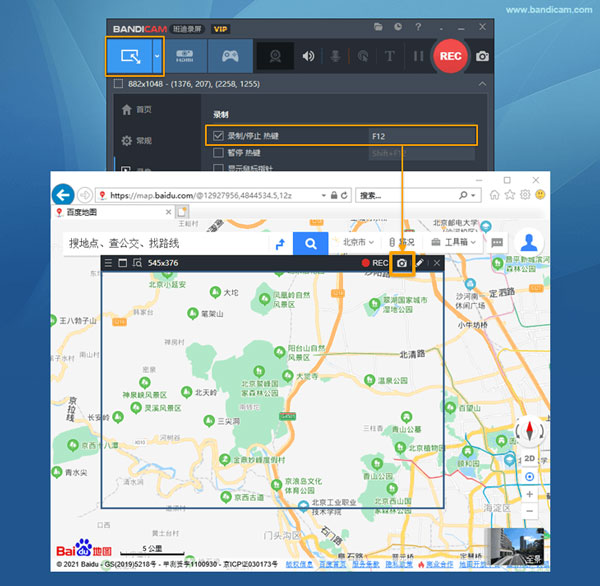Toggle speaker sound recording icon
The width and height of the screenshot is (600, 586).
click(x=308, y=56)
